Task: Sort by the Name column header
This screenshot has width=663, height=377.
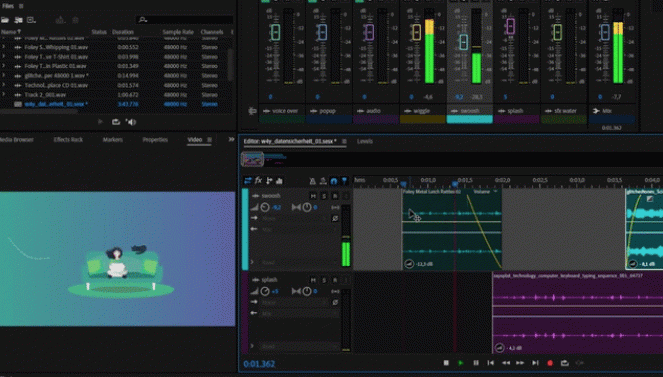Action: (x=11, y=32)
